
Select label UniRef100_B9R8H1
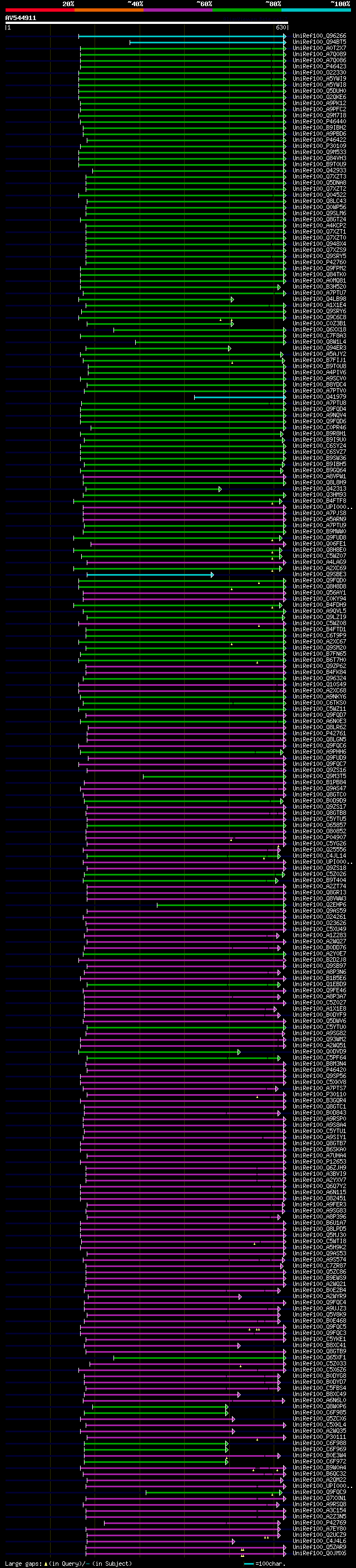pyautogui.click(x=319, y=433)
